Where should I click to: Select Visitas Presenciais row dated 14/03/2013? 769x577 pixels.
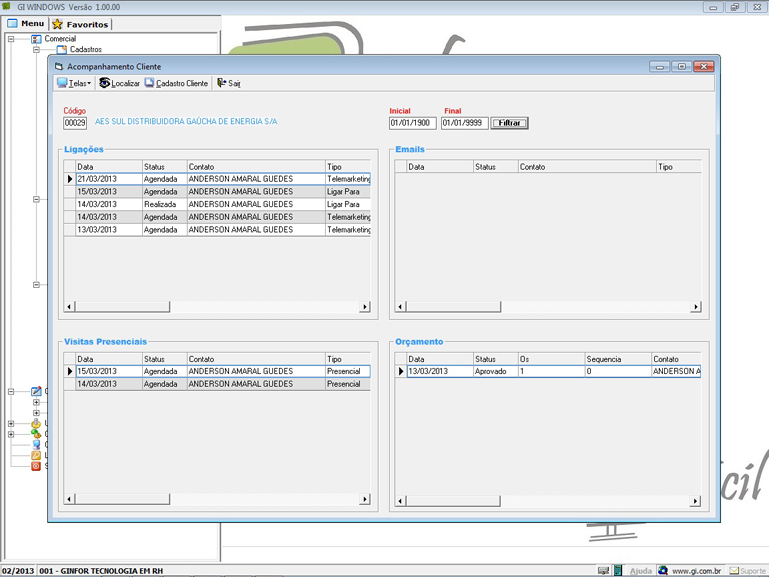point(217,384)
